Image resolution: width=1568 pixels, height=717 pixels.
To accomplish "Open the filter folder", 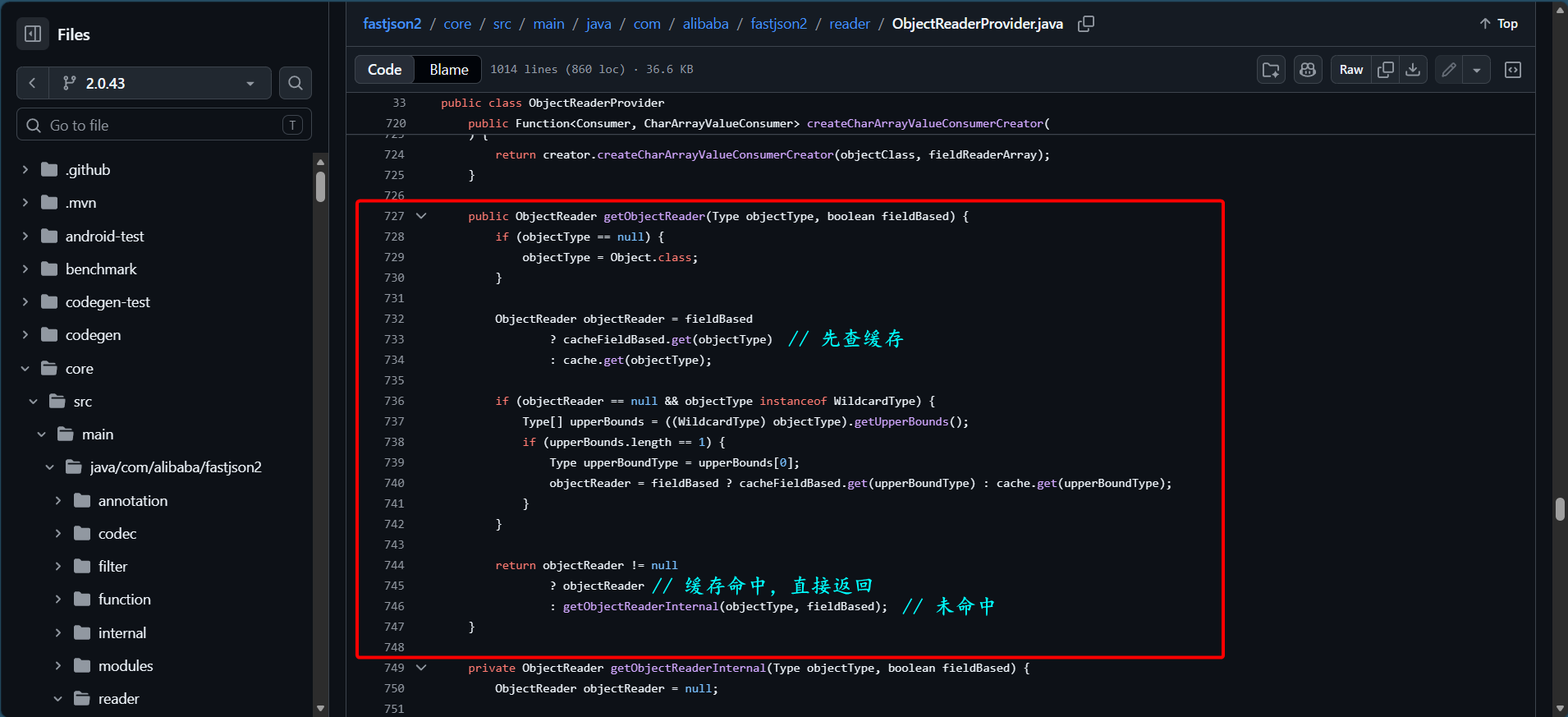I will (x=112, y=567).
